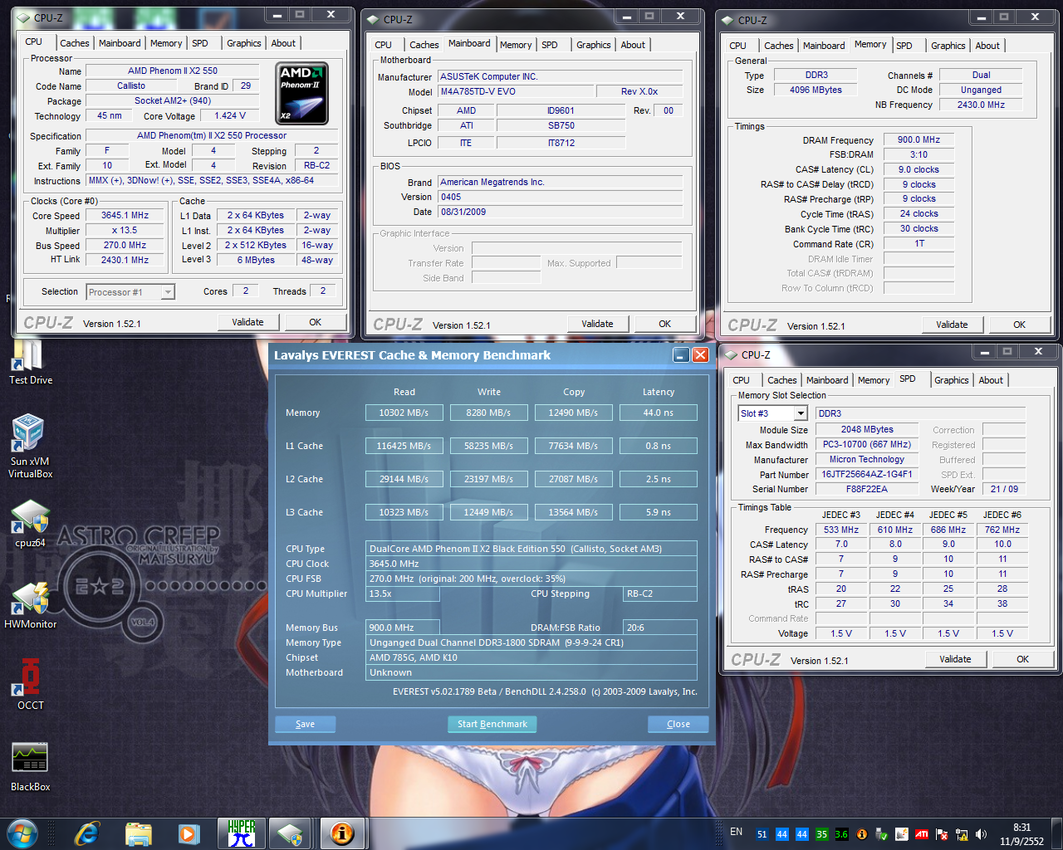Select the OCCT desktop icon
This screenshot has width=1063, height=850.
click(x=31, y=683)
